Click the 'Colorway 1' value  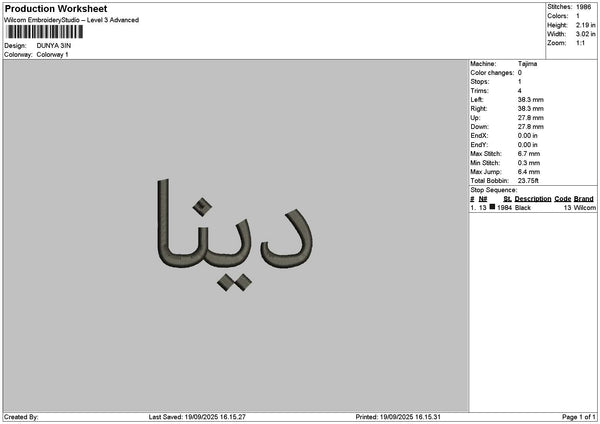52,55
